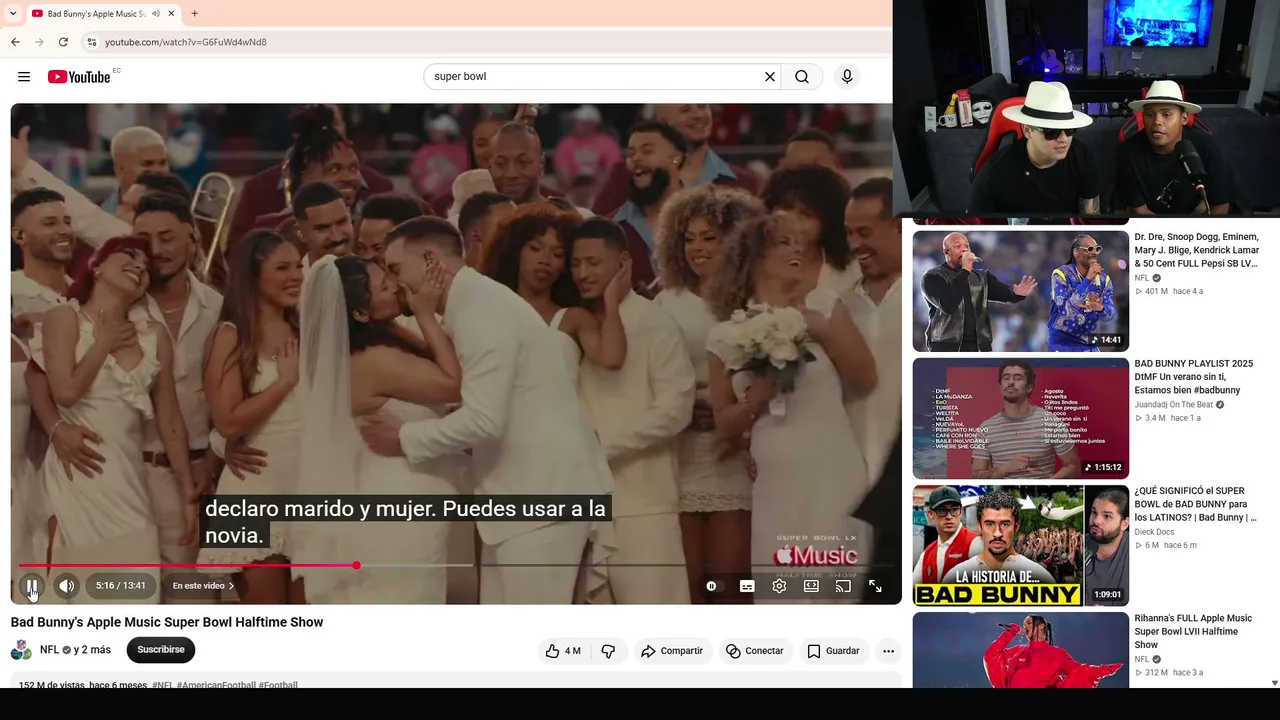Start voice search with the microphone
1280x720 pixels.
pos(847,77)
